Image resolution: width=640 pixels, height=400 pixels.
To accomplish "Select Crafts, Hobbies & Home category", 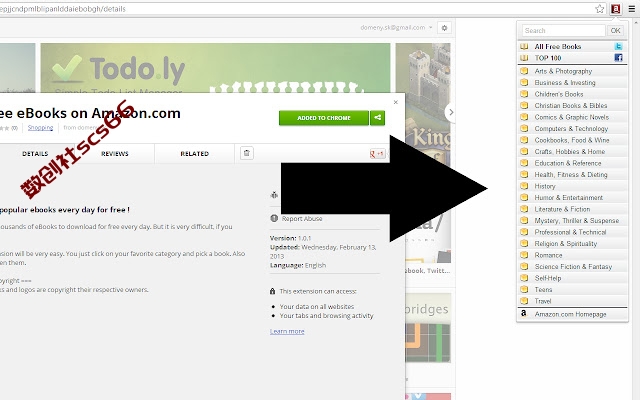I will [572, 151].
